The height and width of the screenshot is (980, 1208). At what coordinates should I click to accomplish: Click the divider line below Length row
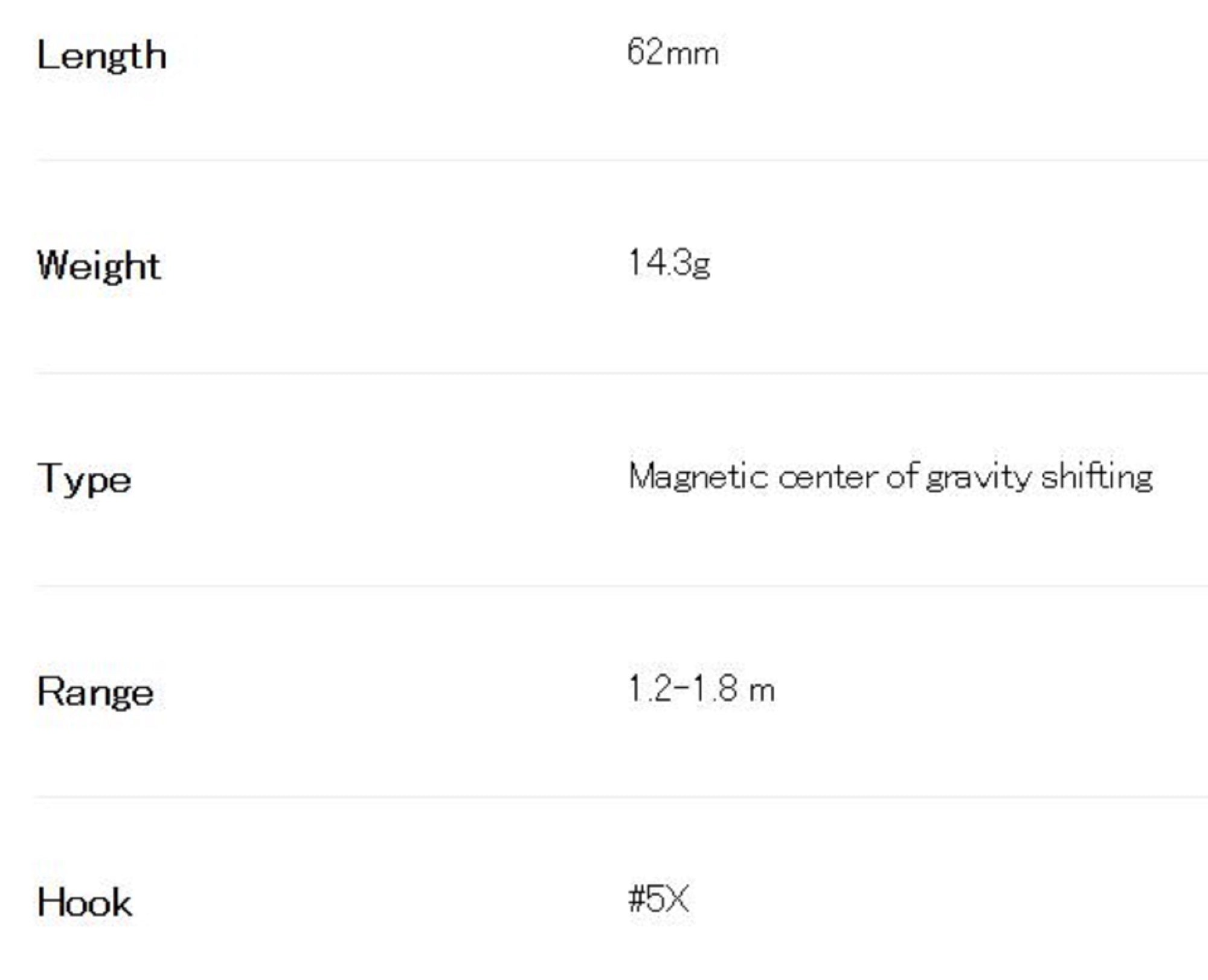604,161
